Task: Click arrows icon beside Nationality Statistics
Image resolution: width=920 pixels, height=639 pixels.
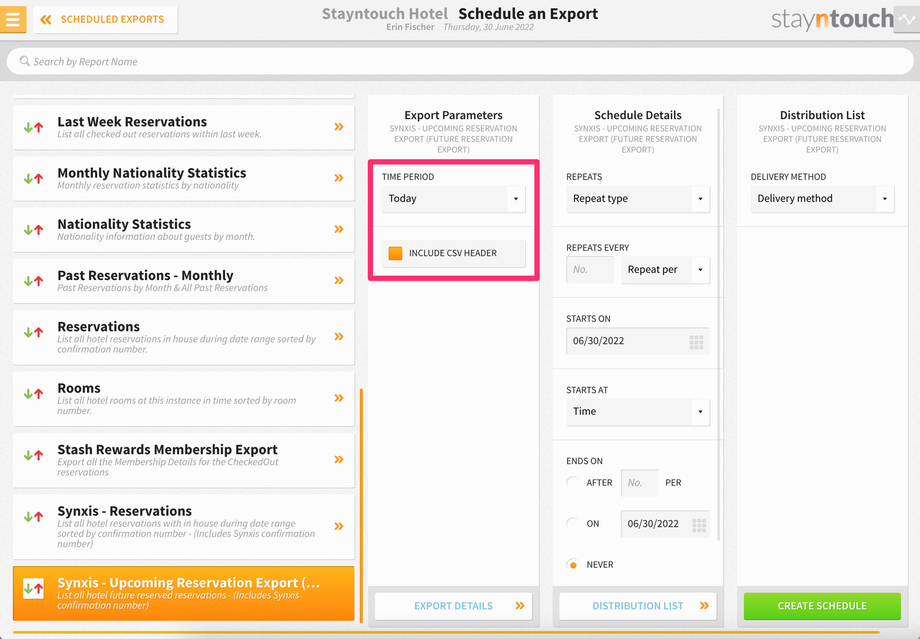Action: pyautogui.click(x=33, y=229)
